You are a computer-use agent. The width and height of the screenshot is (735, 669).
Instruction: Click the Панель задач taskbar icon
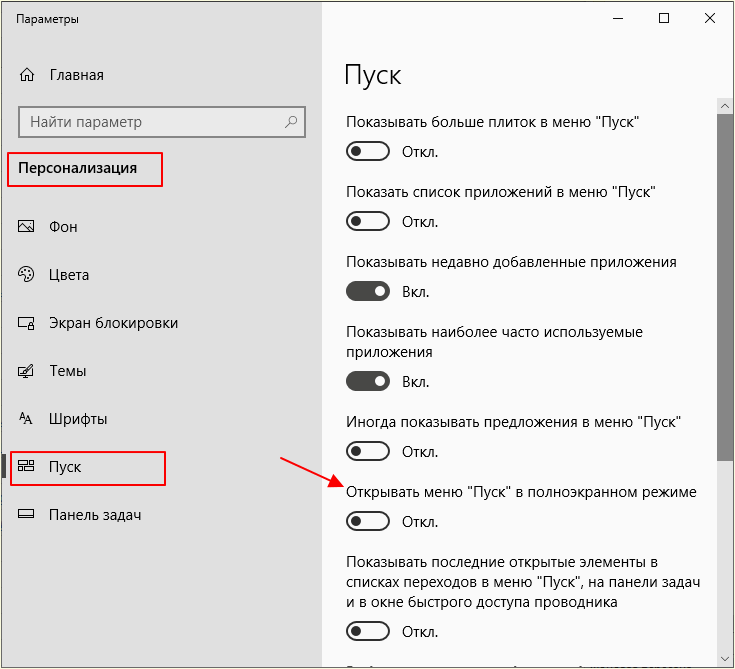(26, 514)
